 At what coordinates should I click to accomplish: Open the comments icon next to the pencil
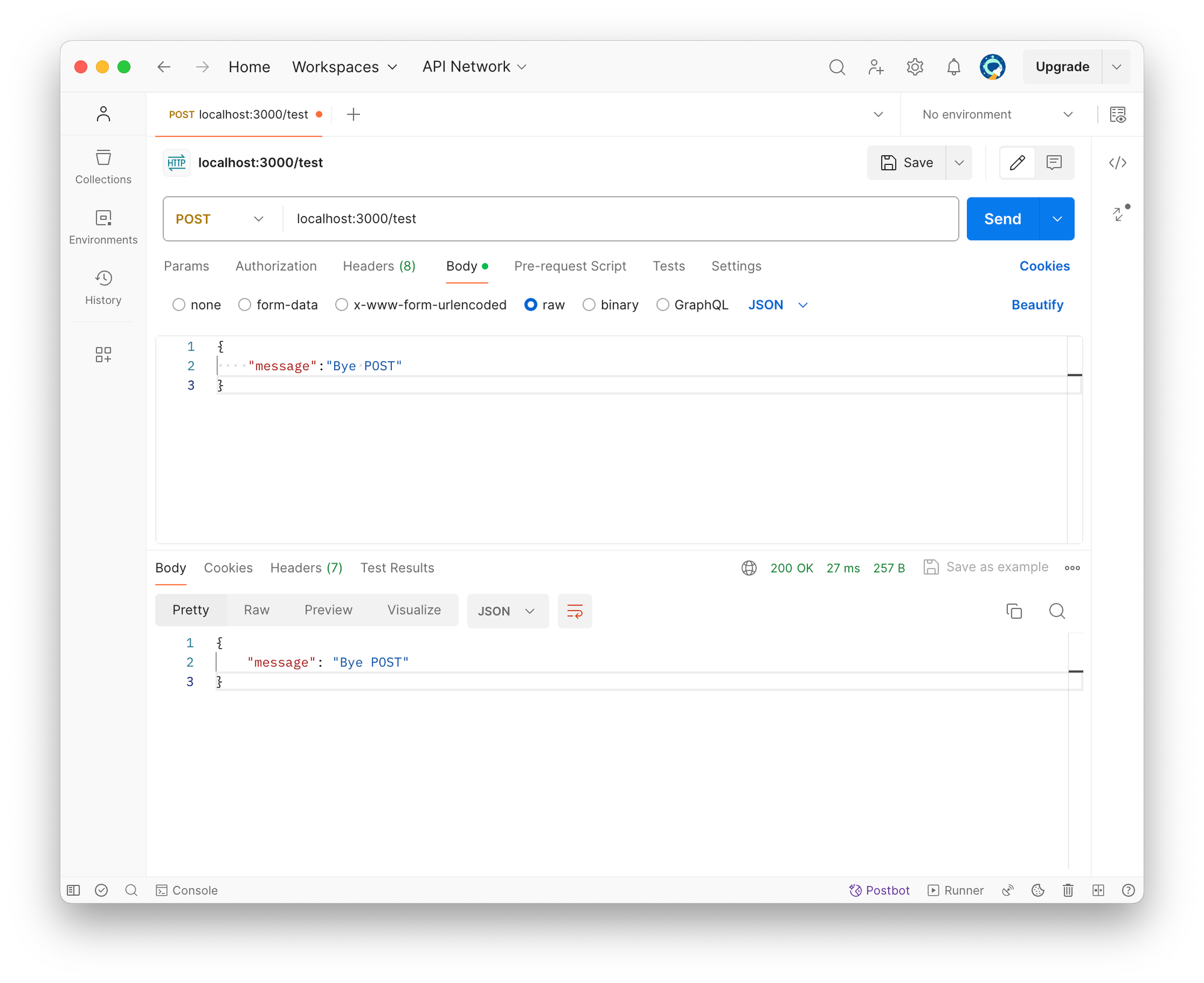(x=1054, y=163)
